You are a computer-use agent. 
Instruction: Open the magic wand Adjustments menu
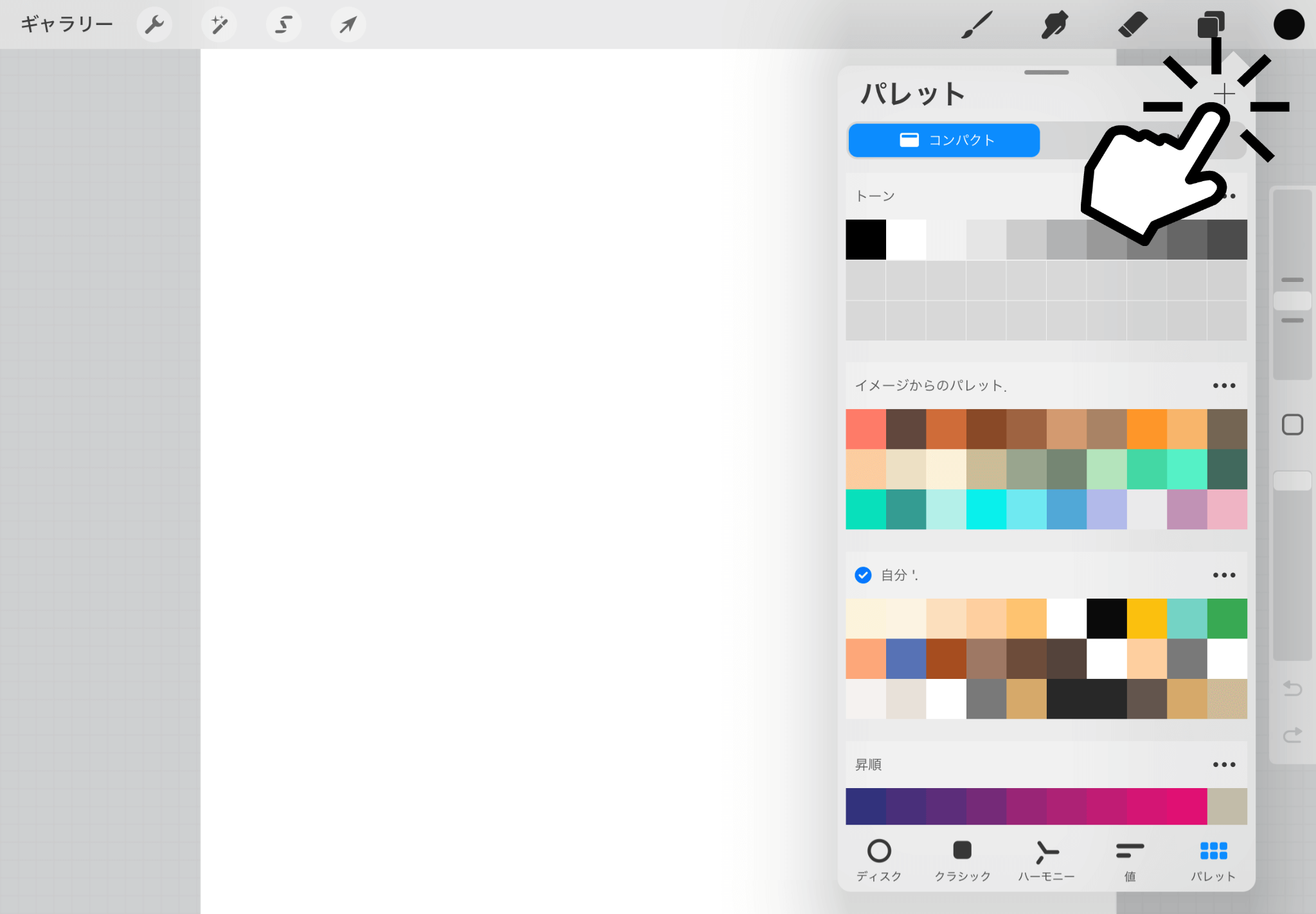pos(219,25)
